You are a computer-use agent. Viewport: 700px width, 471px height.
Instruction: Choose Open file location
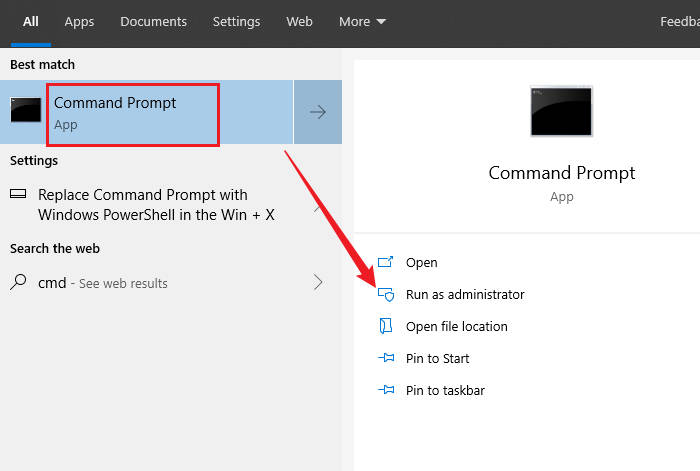pyautogui.click(x=456, y=326)
